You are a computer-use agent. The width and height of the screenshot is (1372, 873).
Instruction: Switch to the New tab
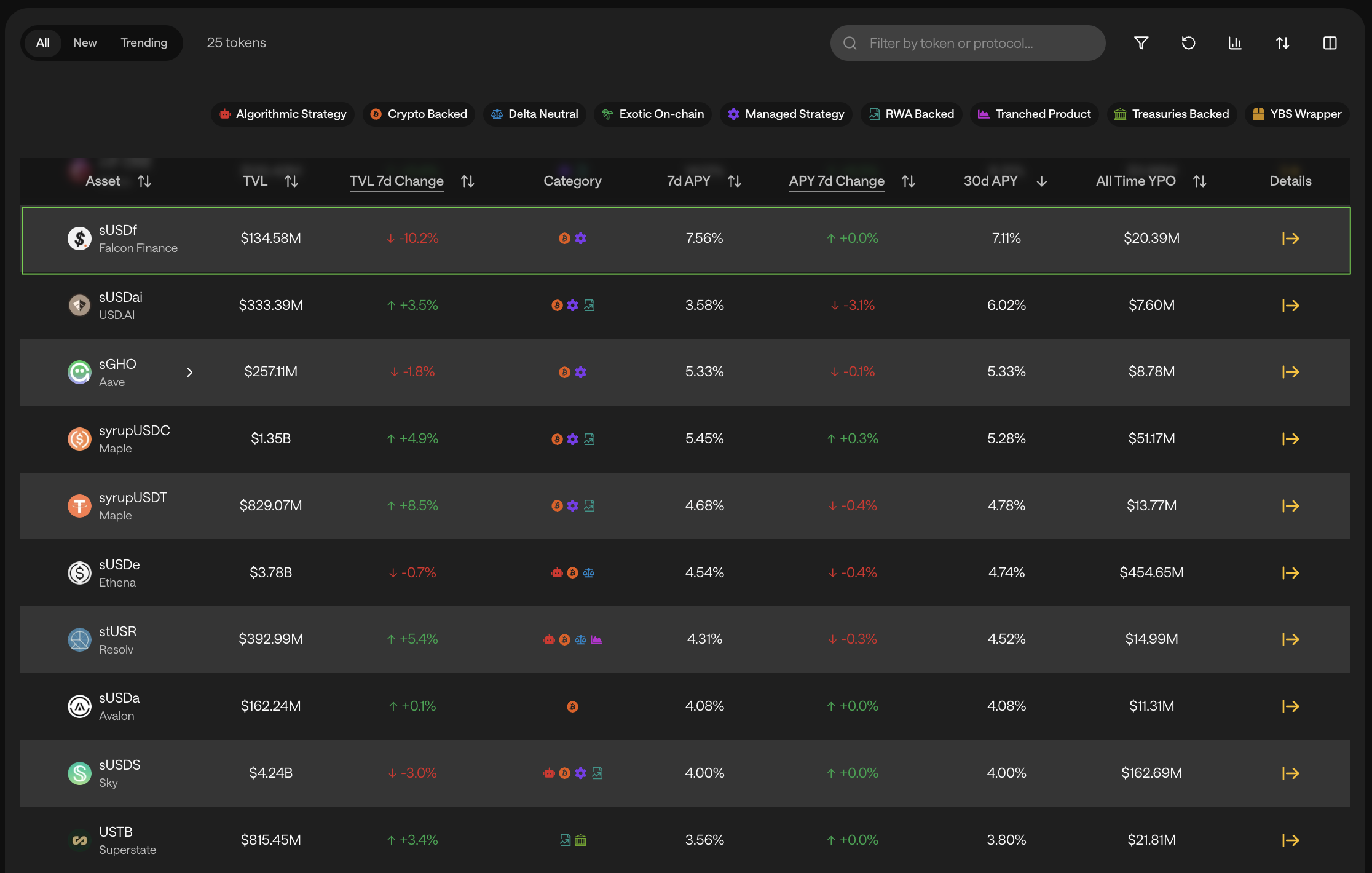pyautogui.click(x=85, y=43)
